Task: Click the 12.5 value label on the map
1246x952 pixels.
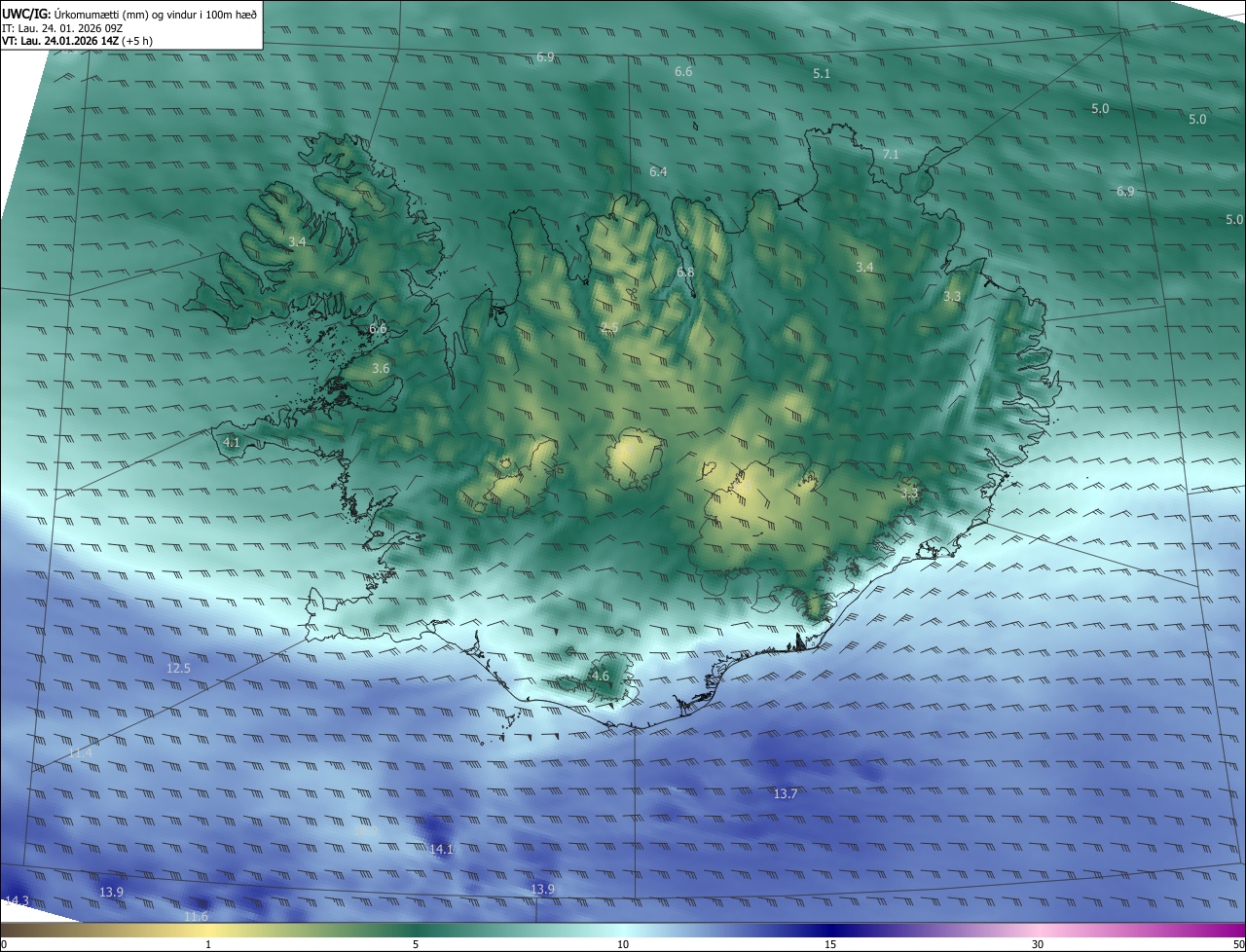Action: 178,668
